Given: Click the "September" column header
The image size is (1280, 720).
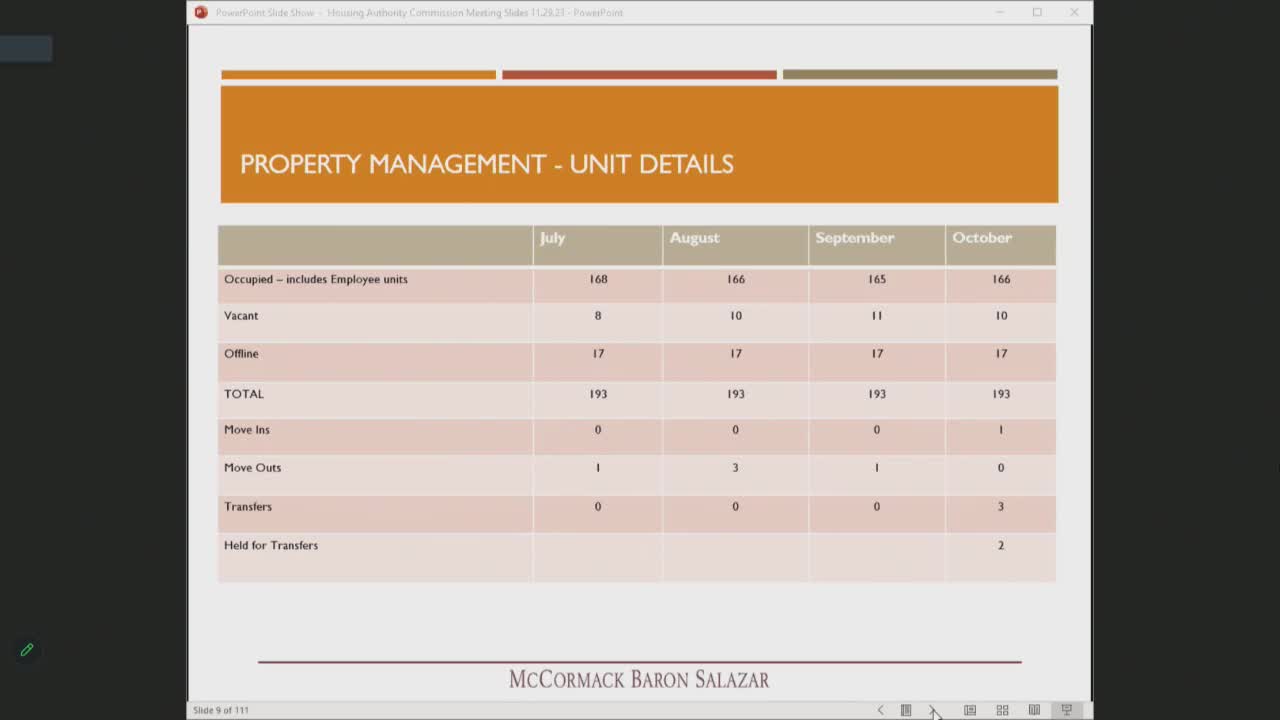Looking at the screenshot, I should click(x=854, y=238).
